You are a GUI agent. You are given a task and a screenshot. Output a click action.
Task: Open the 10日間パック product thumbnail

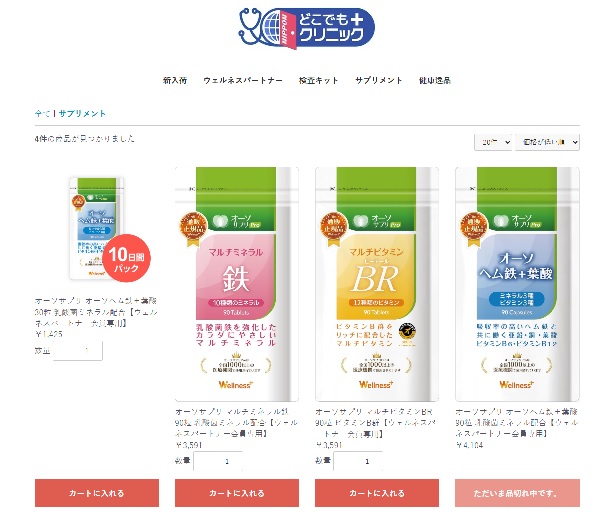coord(97,229)
